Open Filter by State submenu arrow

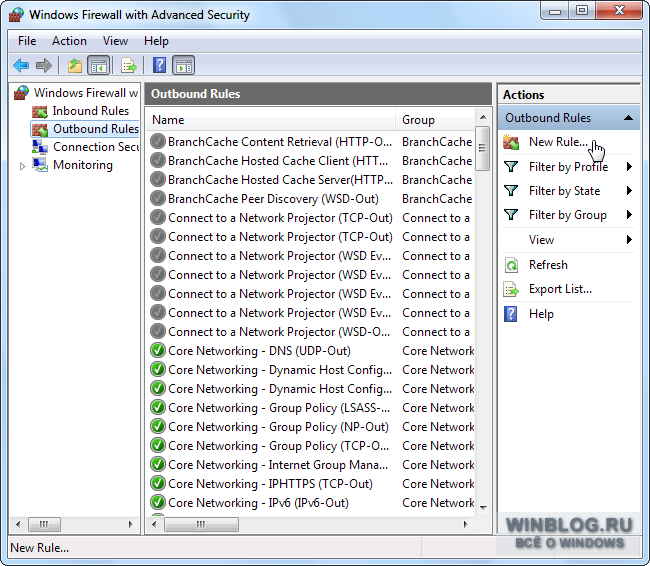pos(629,191)
